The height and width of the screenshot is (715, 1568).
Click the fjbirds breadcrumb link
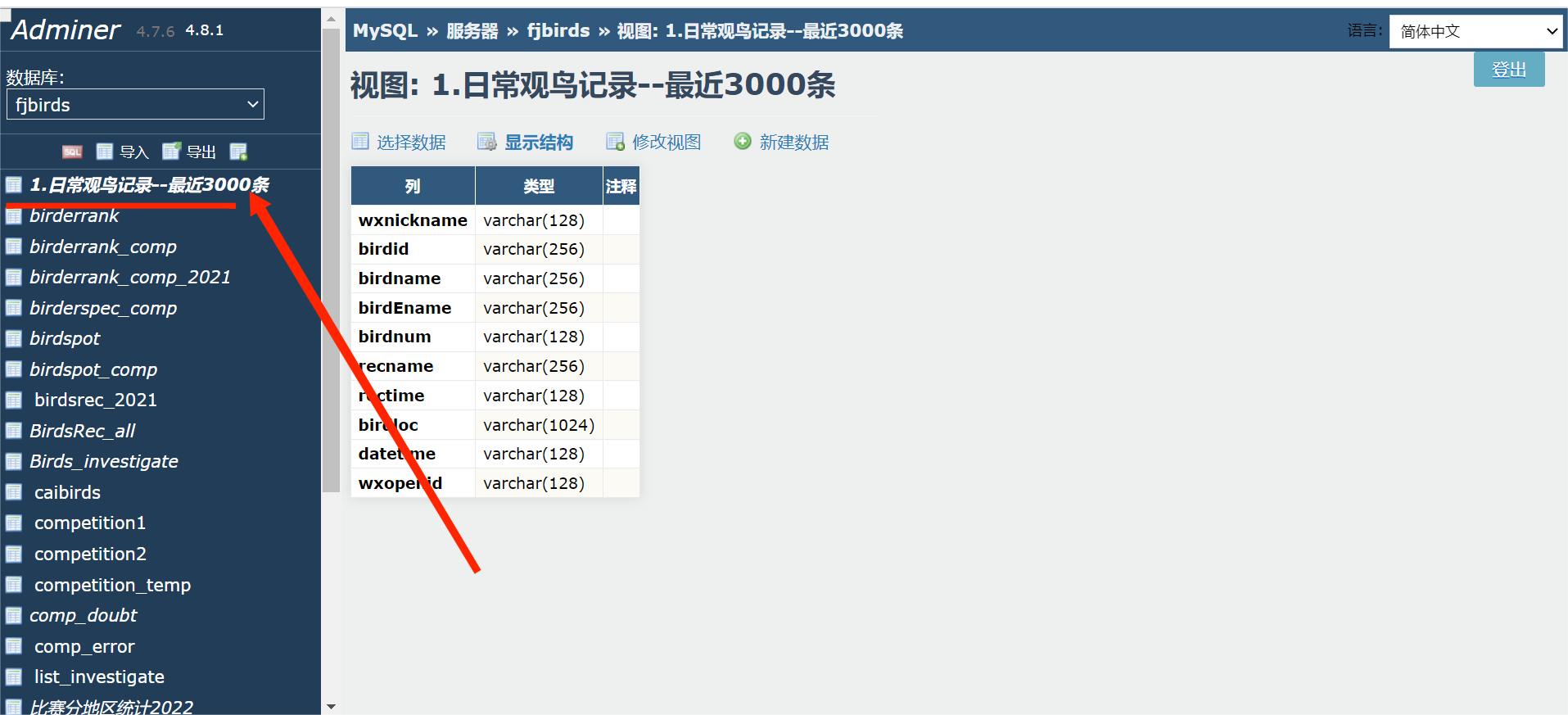(558, 31)
